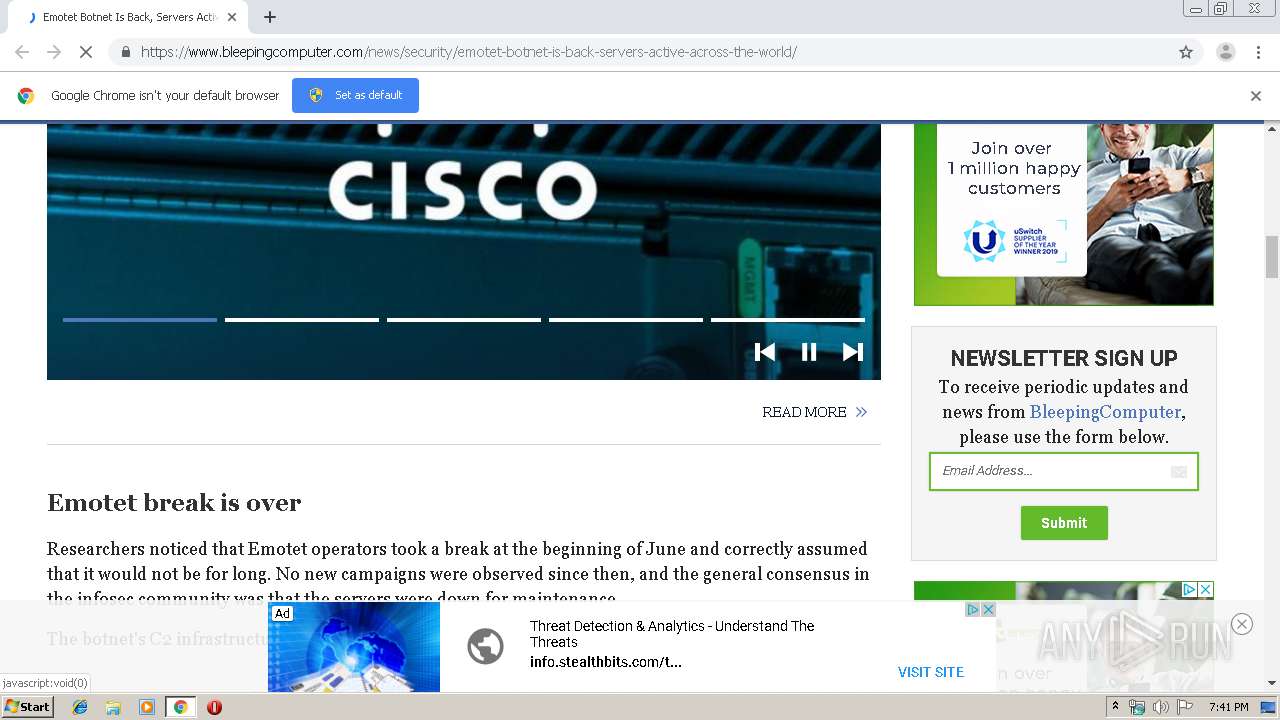1280x720 pixels.
Task: Click the CISCO slide image
Action: point(464,251)
